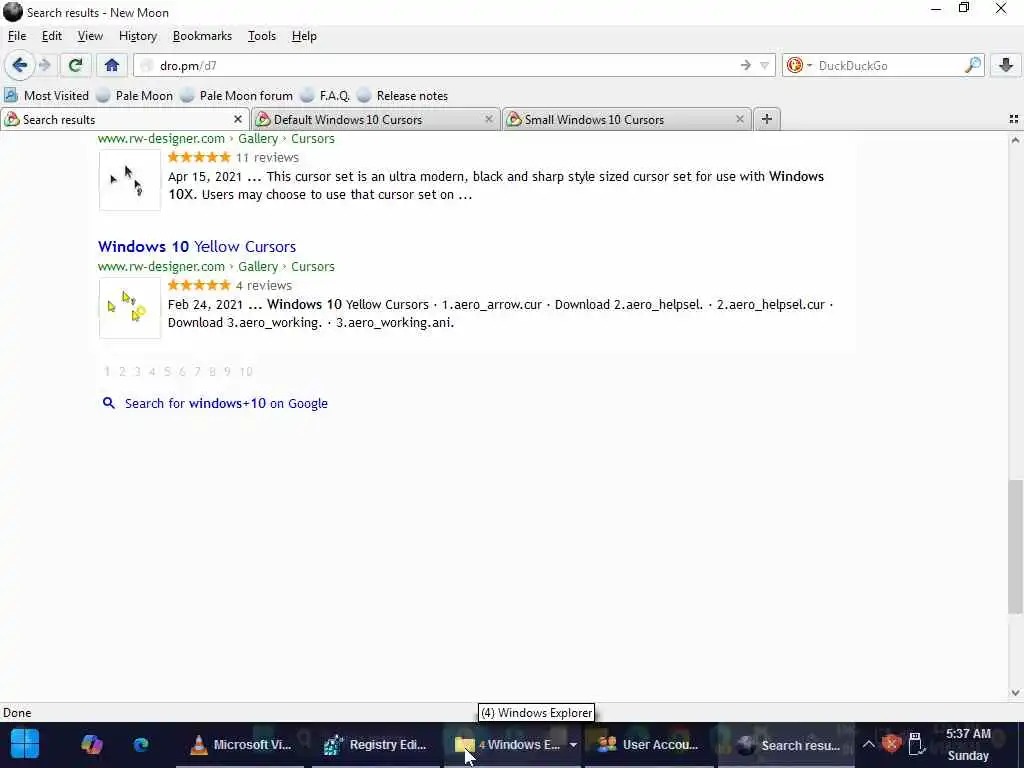Click the page scrollbar up arrow
This screenshot has height=768, width=1024.
[x=1015, y=140]
